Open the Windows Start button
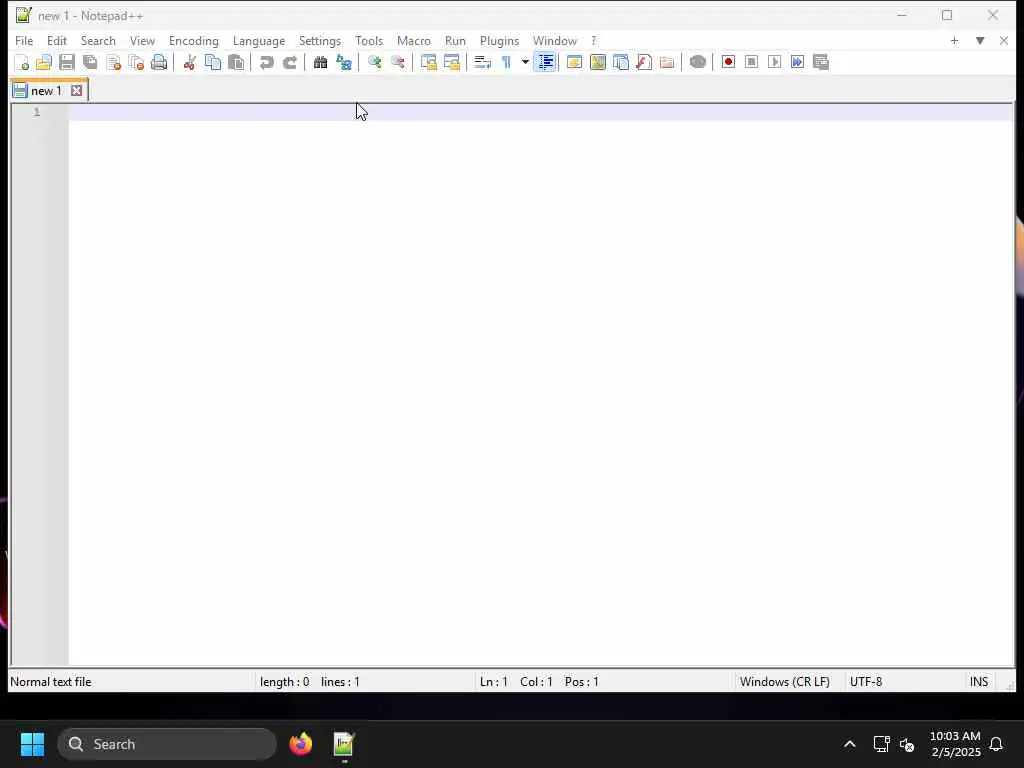 click(x=32, y=744)
